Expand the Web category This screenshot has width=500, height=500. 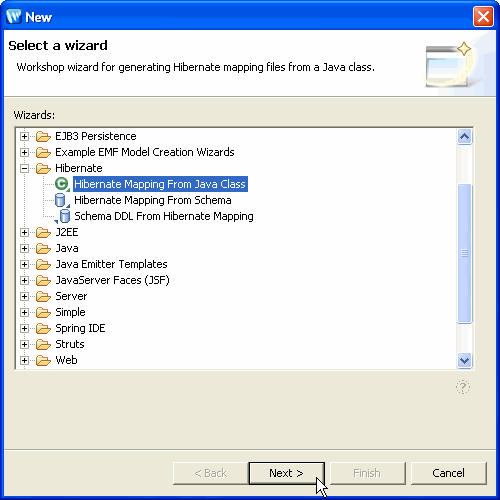click(24, 360)
